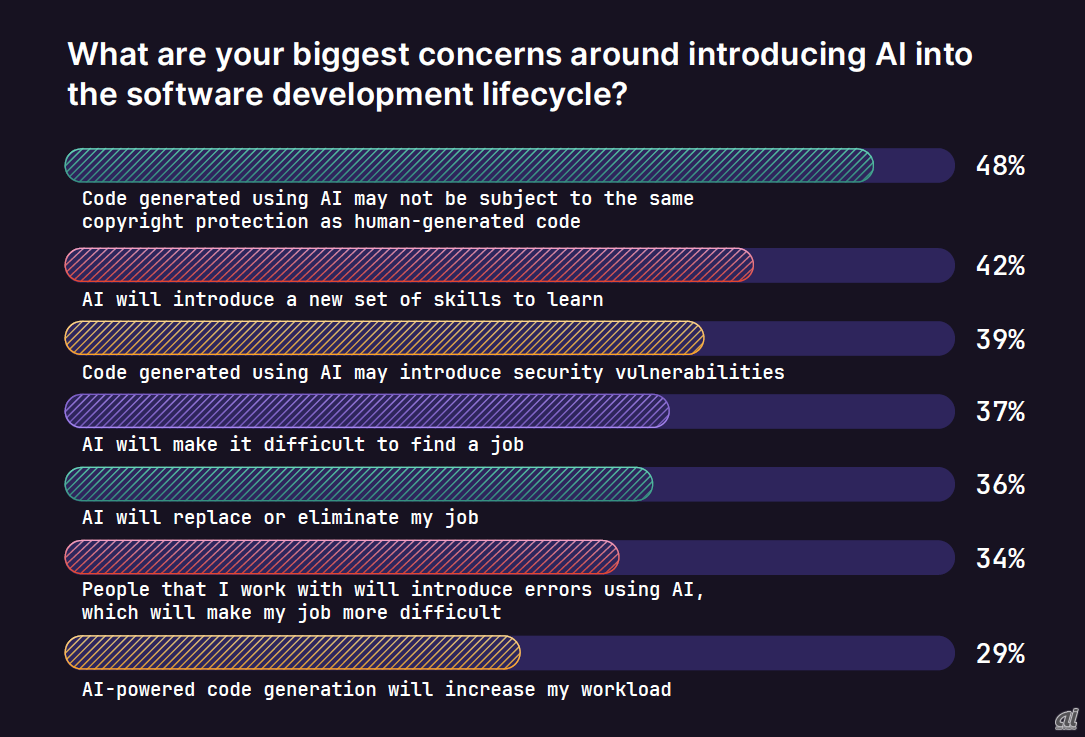
Task: Select "AI will make it difficult to find a job"
Action: [303, 445]
